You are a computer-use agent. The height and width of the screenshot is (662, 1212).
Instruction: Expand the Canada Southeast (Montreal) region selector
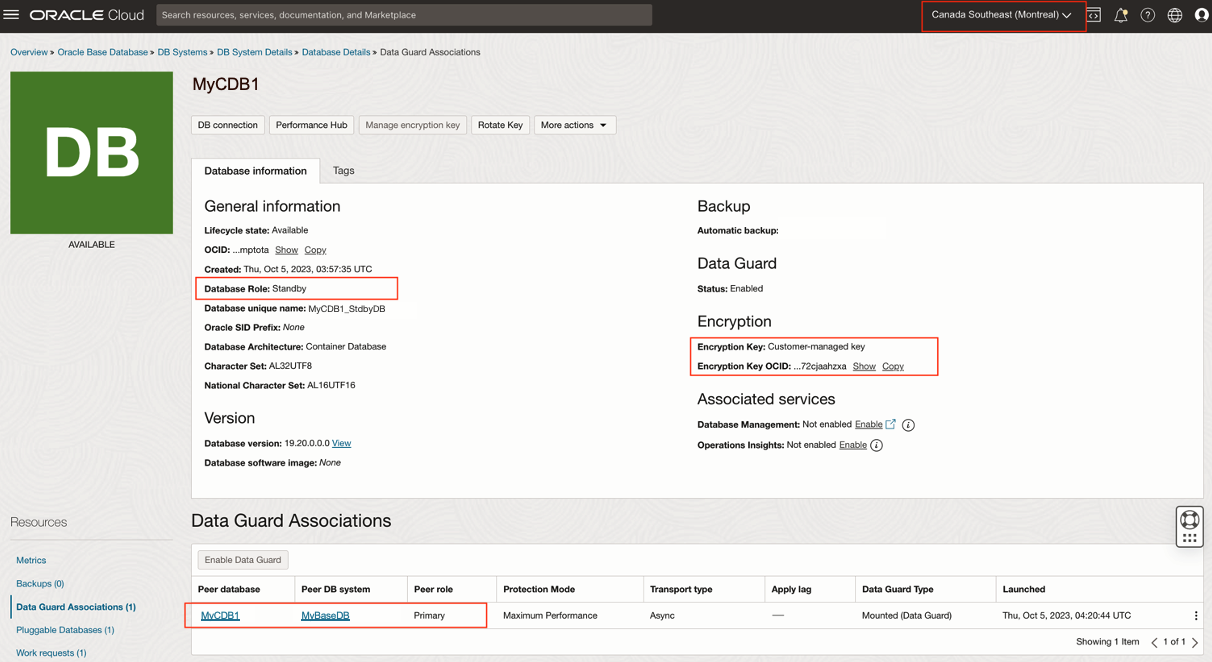click(x=1002, y=15)
